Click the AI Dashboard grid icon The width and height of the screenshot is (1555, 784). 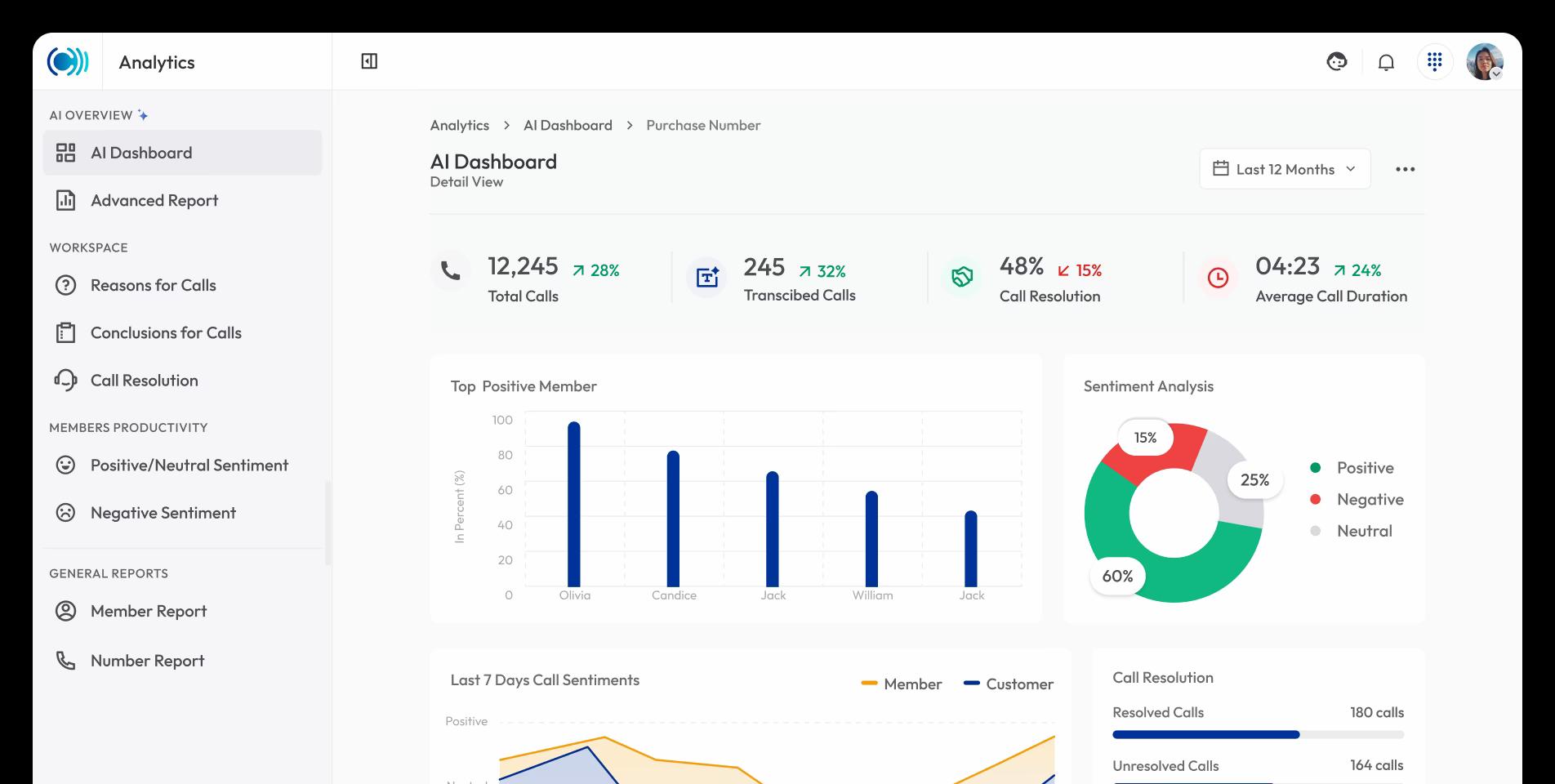(65, 153)
